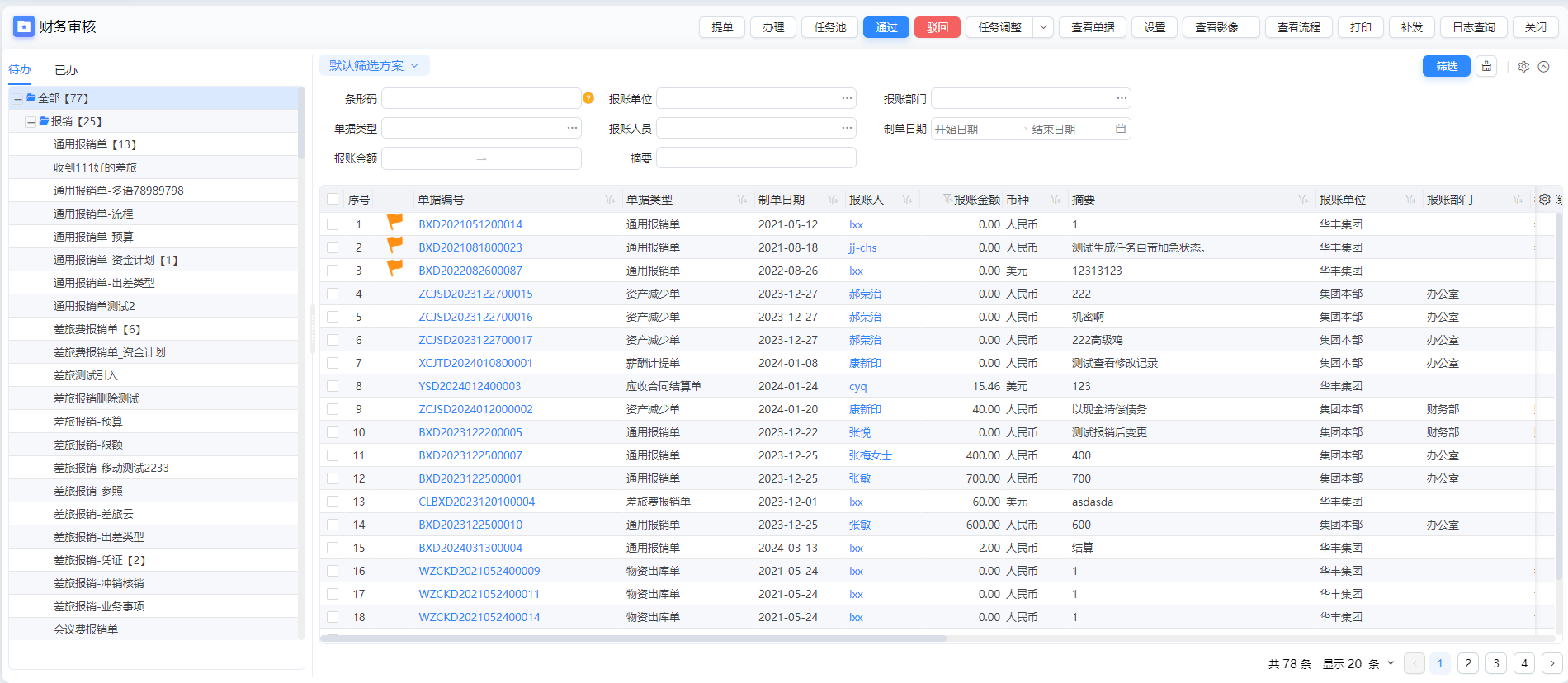Open 报账人员 lookup via ellipsis icon
The height and width of the screenshot is (683, 1568).
click(x=847, y=128)
